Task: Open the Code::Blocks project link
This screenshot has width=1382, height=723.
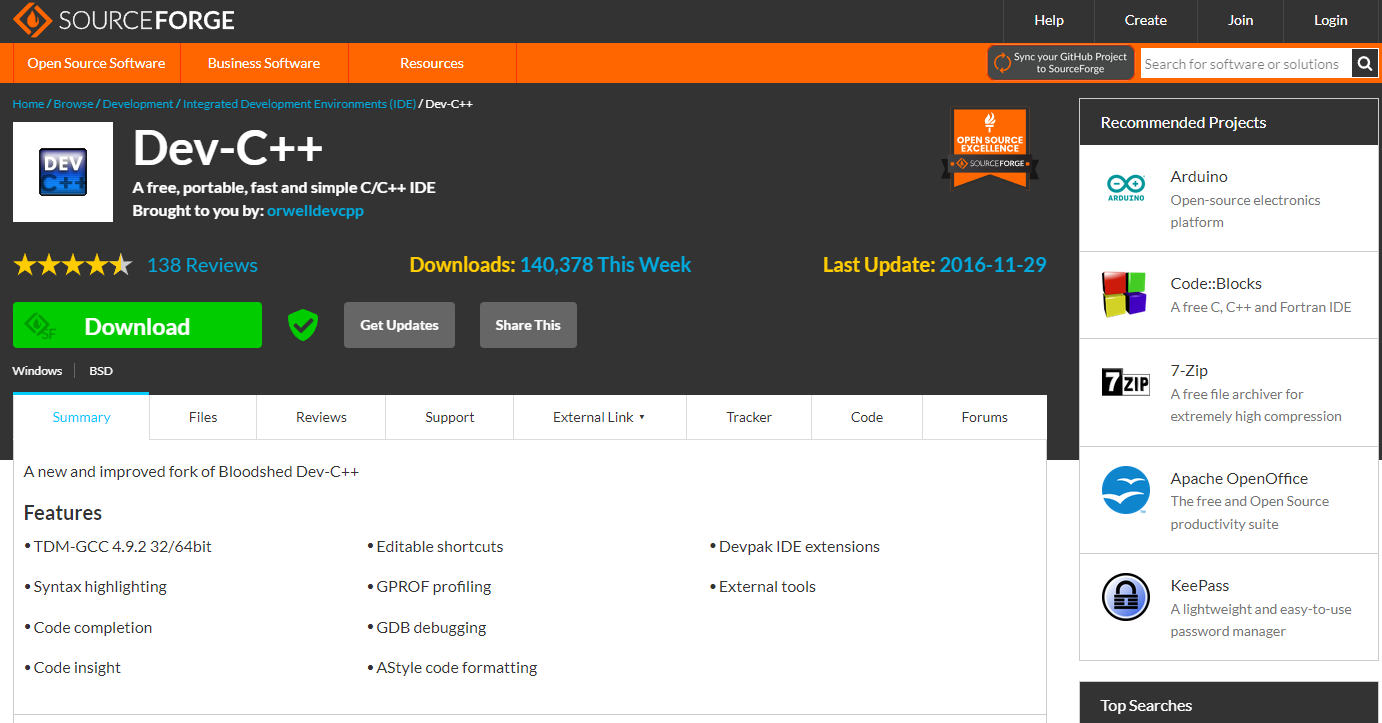Action: [1216, 283]
